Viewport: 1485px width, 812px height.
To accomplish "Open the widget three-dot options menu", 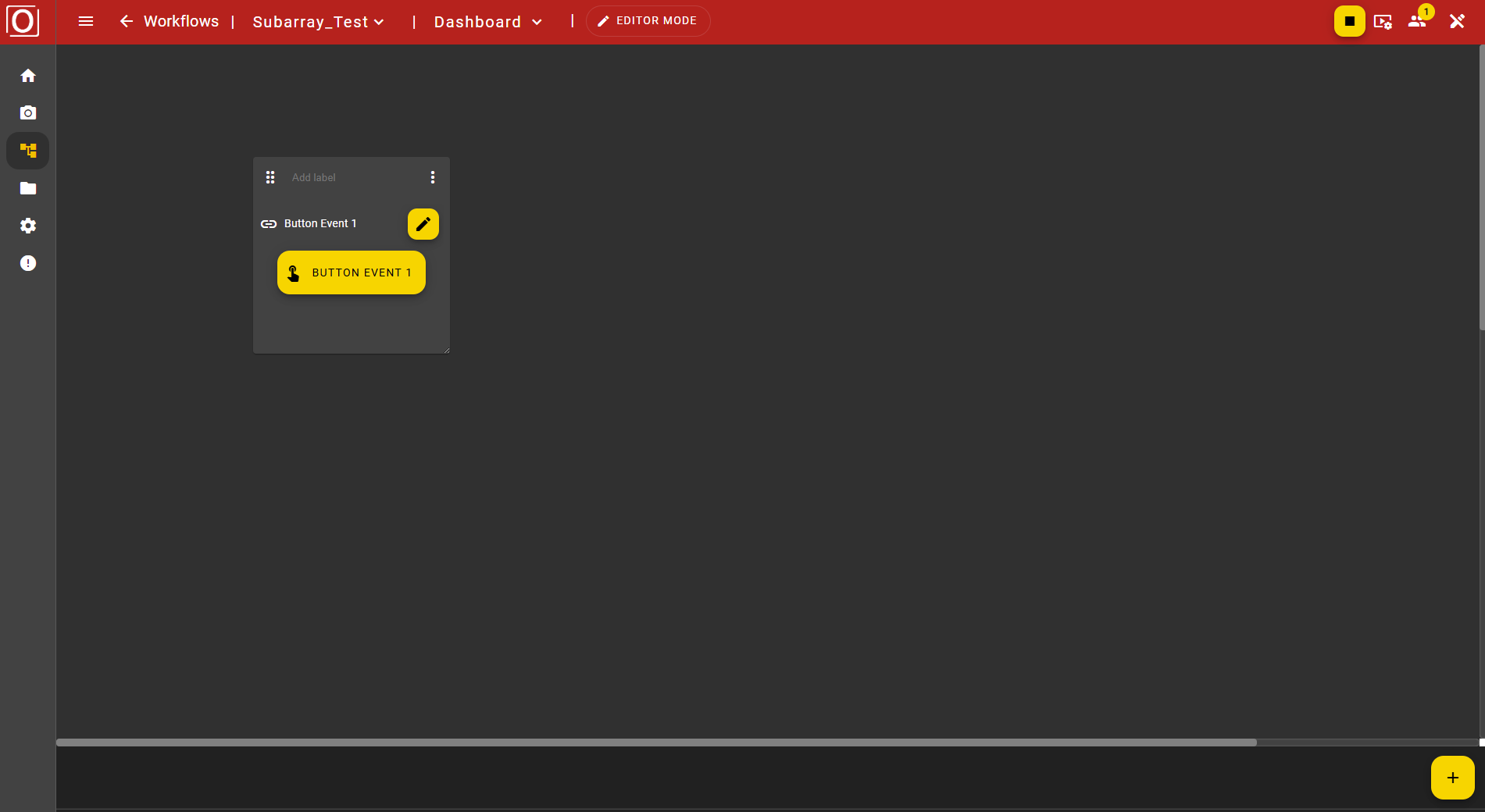I will 433,177.
